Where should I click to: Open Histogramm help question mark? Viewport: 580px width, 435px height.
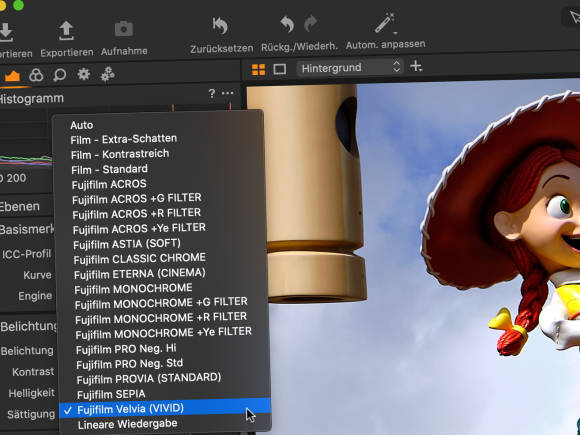tap(212, 94)
